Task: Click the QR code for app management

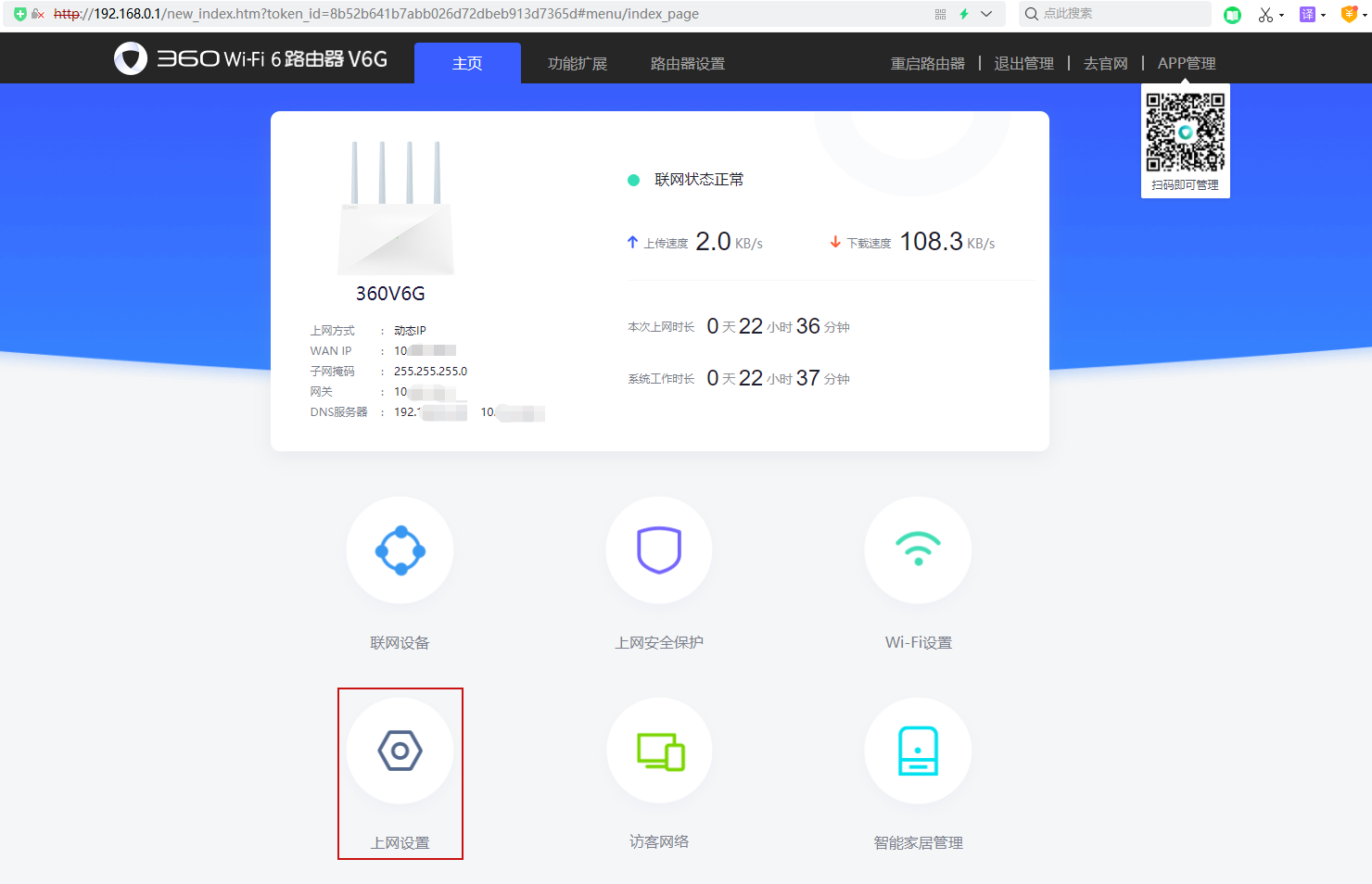Action: coord(1185,132)
